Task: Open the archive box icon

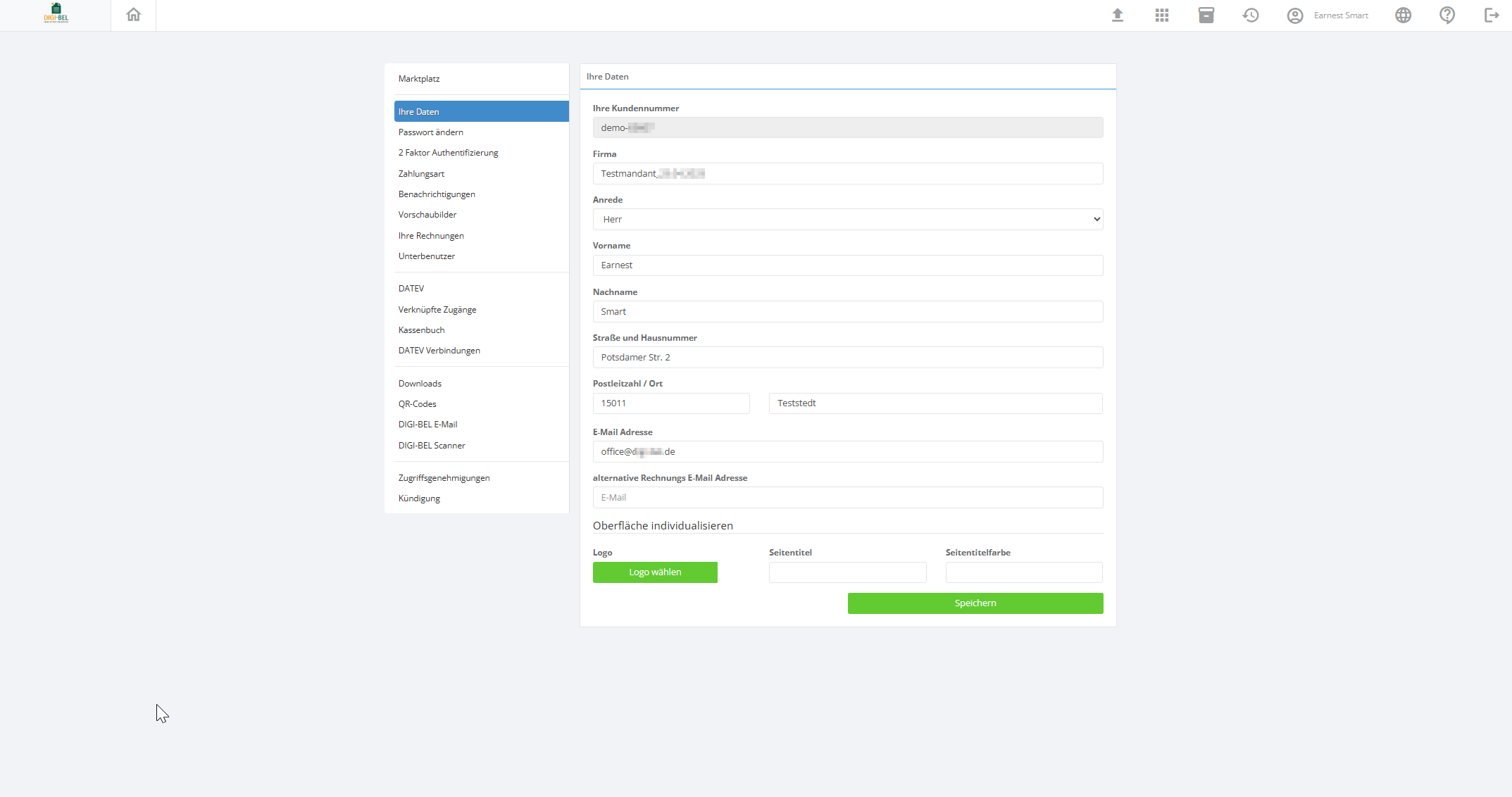Action: click(1206, 15)
